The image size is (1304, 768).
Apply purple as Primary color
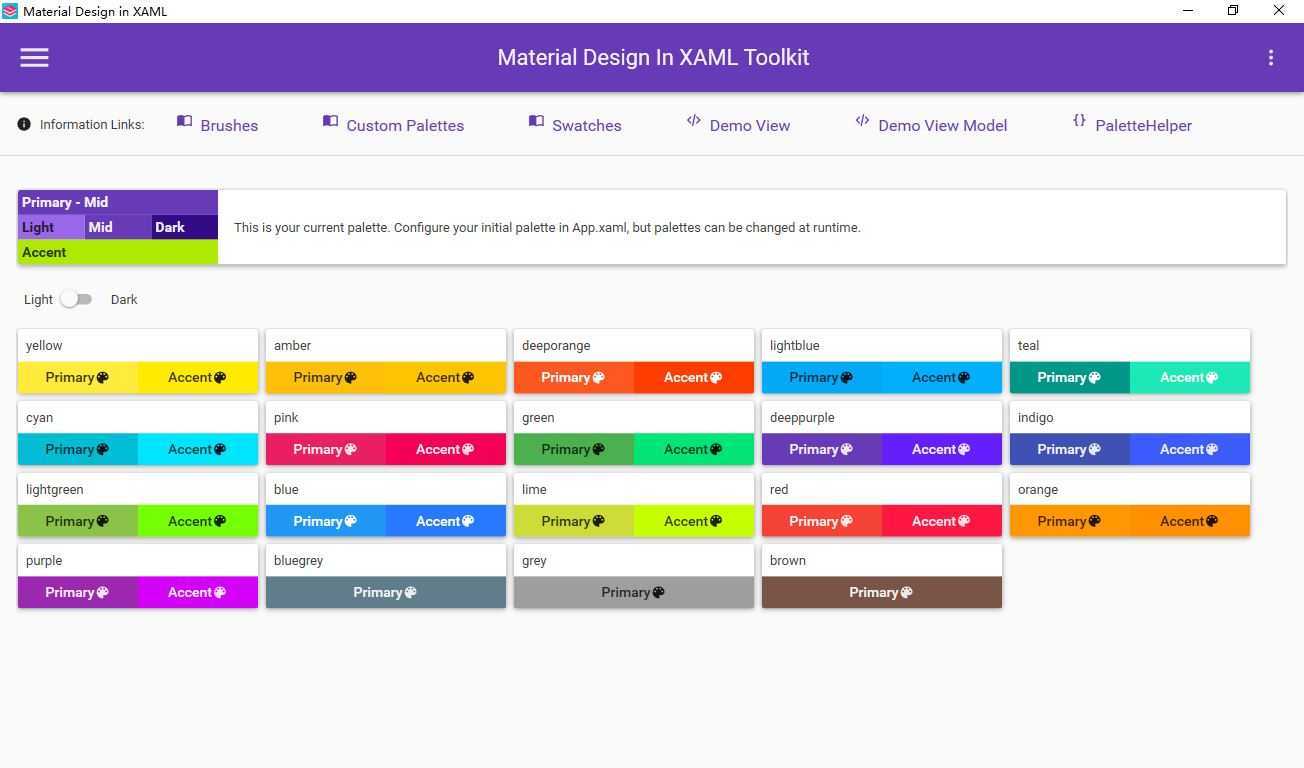coord(78,592)
